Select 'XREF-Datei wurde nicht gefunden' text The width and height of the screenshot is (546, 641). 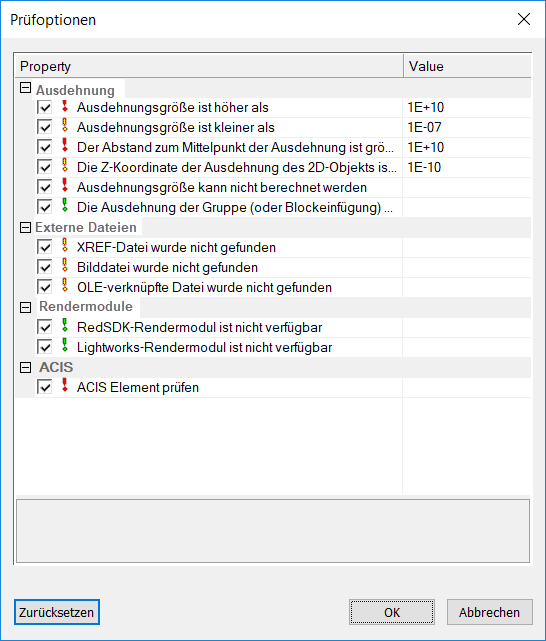[177, 248]
